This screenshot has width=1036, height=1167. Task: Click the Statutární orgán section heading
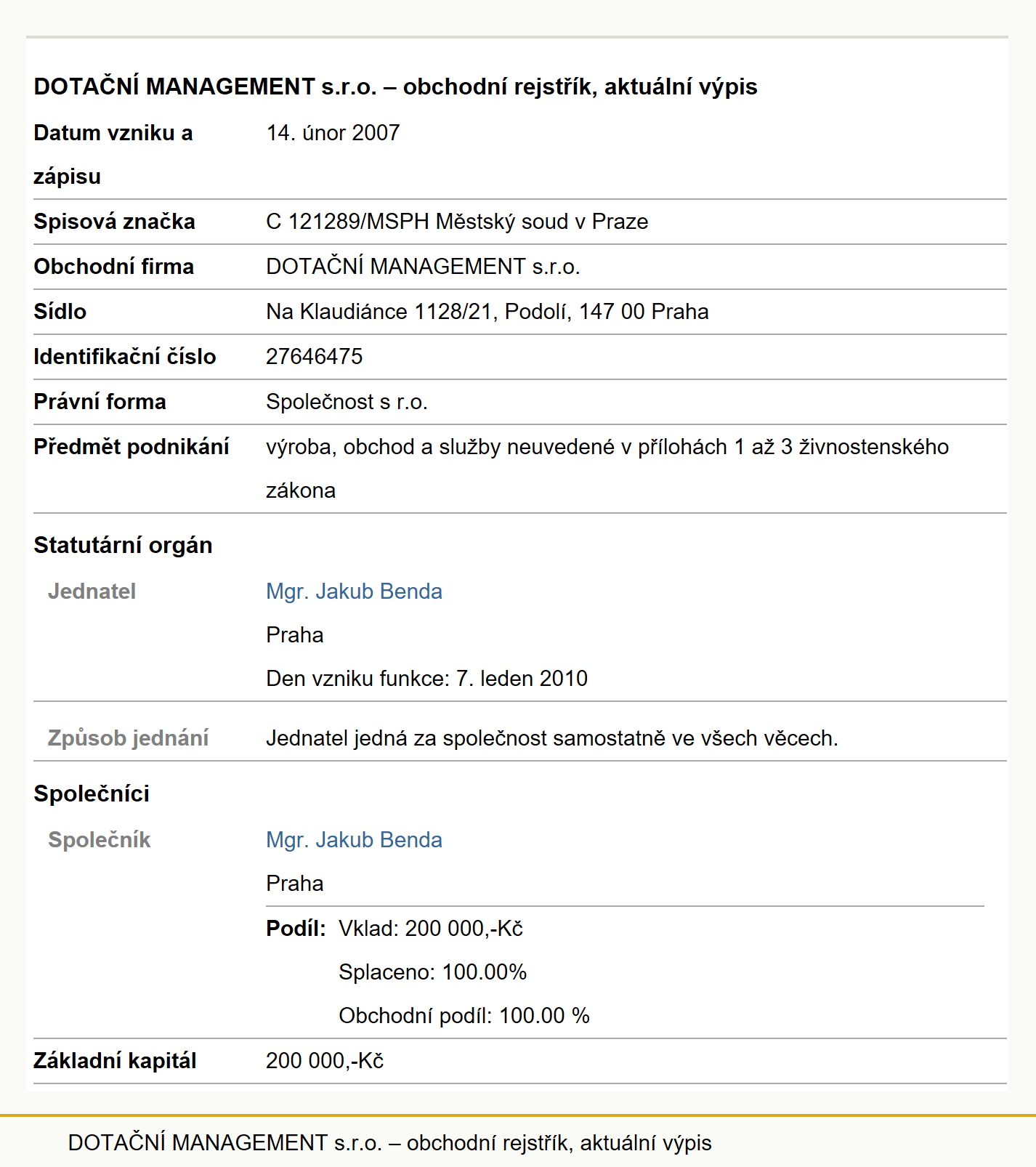click(123, 545)
